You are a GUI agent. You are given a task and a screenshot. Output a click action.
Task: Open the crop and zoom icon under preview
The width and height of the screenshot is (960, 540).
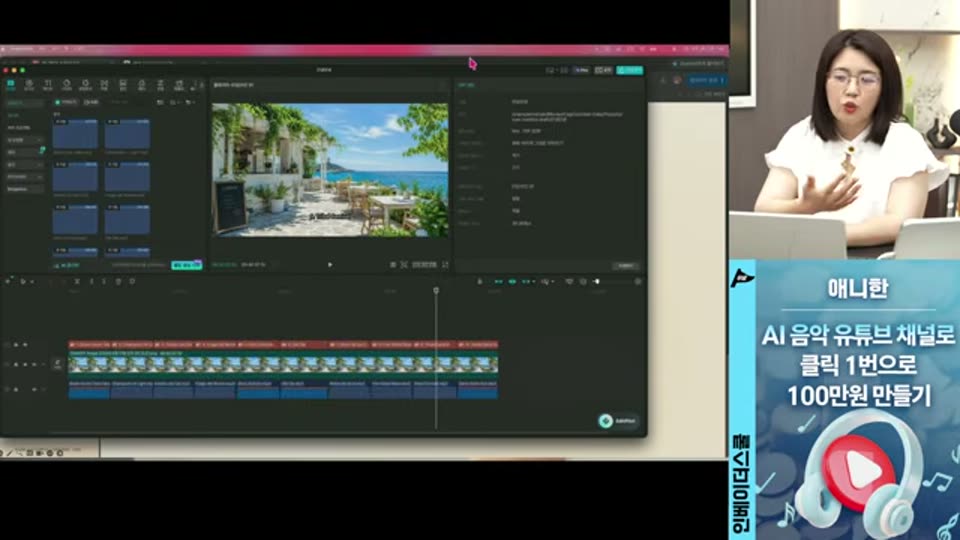tap(404, 264)
